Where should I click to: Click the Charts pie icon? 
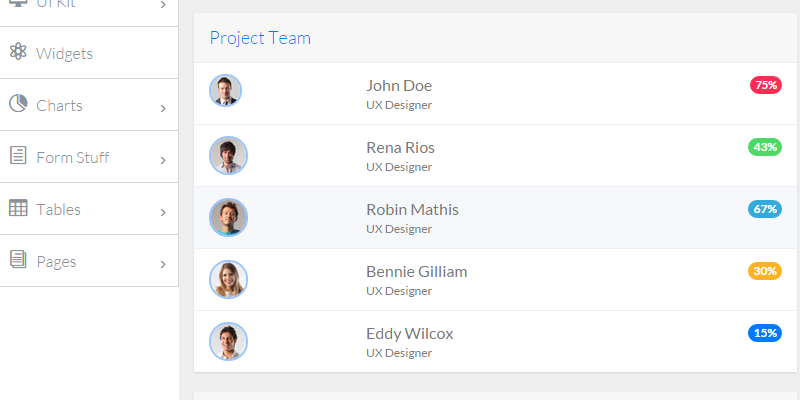coord(17,104)
